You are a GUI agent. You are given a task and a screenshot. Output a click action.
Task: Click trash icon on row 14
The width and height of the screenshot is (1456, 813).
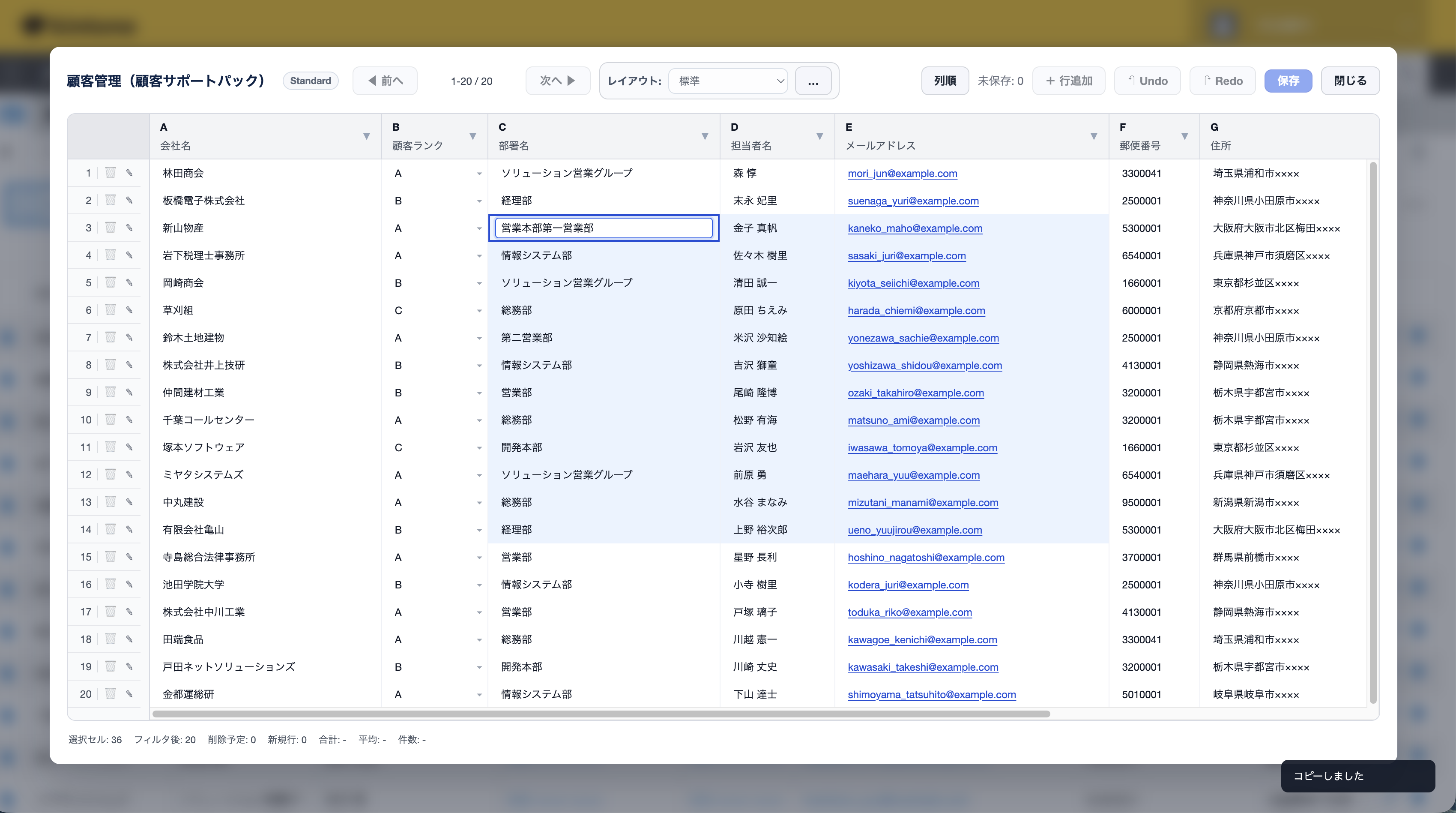click(110, 529)
